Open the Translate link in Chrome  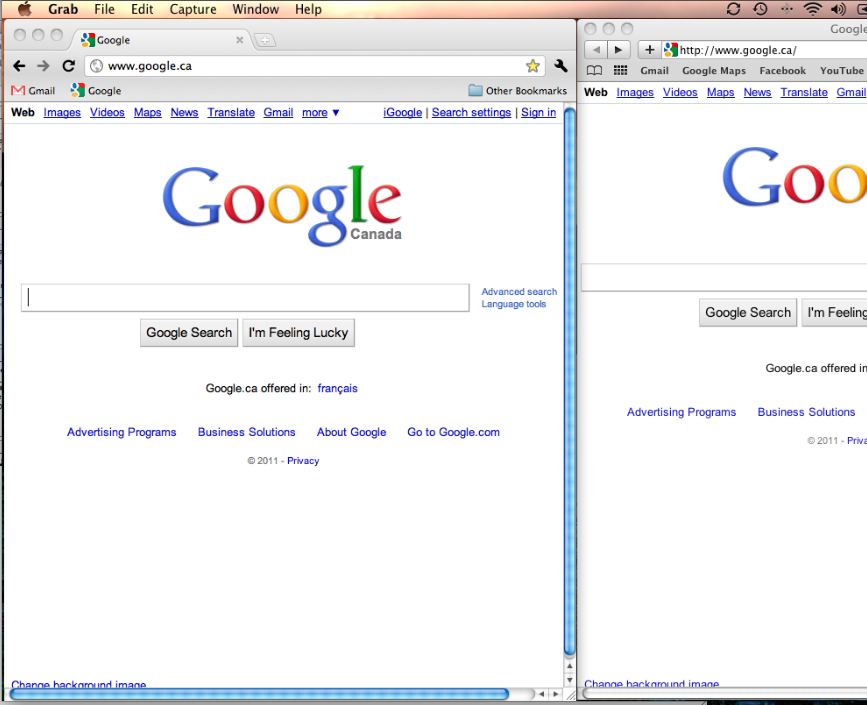pos(231,113)
